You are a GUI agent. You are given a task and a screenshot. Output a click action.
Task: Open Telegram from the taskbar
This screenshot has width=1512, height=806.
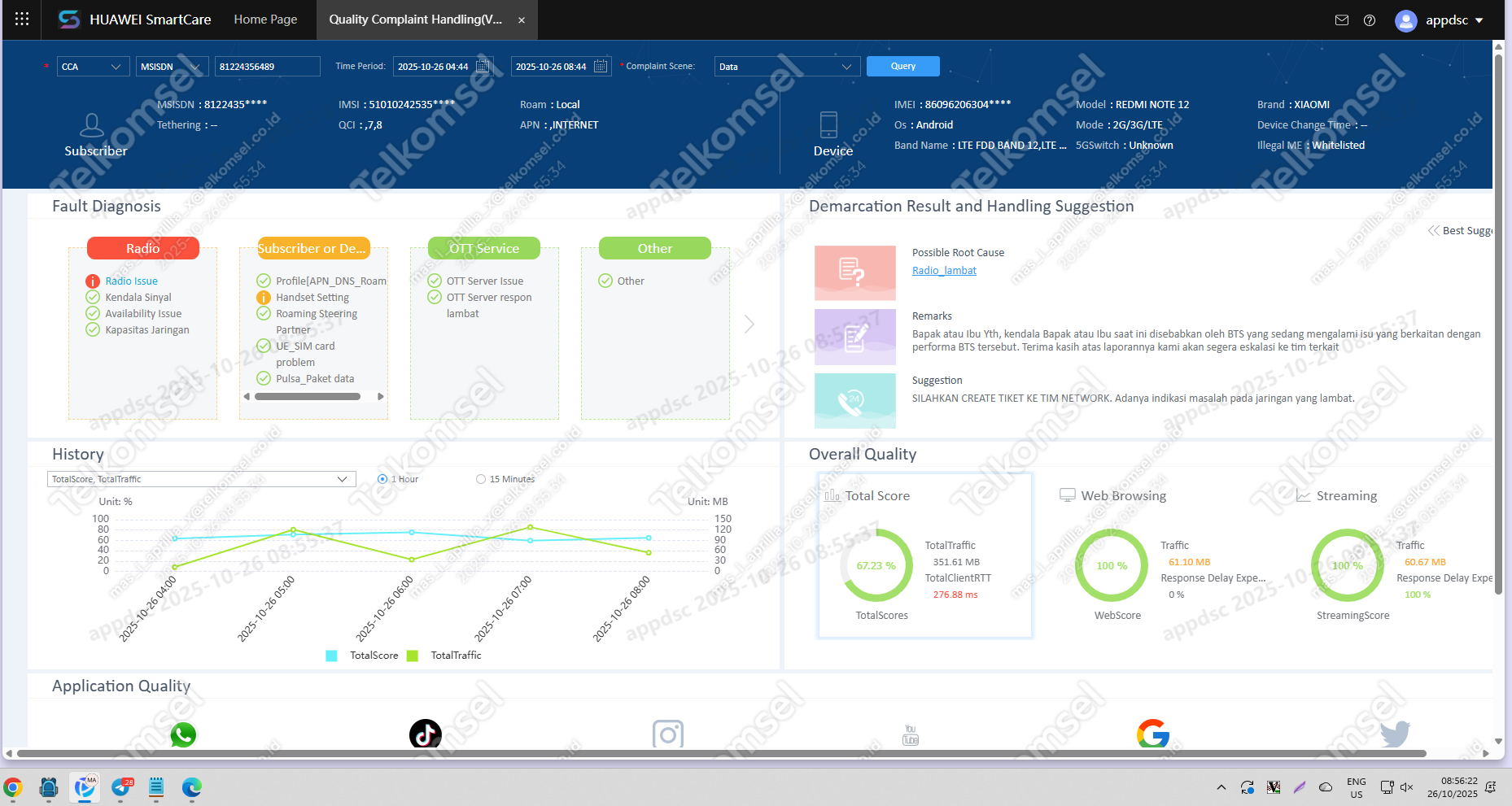tap(121, 787)
